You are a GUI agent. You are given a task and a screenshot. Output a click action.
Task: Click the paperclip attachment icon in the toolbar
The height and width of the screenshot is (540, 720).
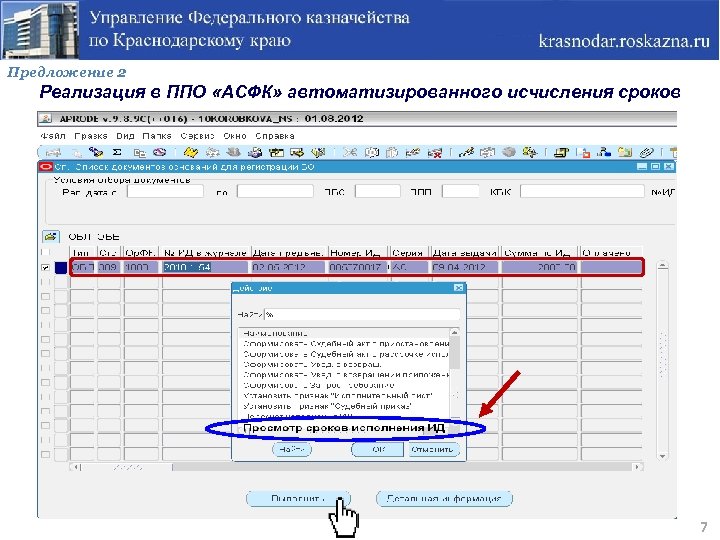coord(646,152)
